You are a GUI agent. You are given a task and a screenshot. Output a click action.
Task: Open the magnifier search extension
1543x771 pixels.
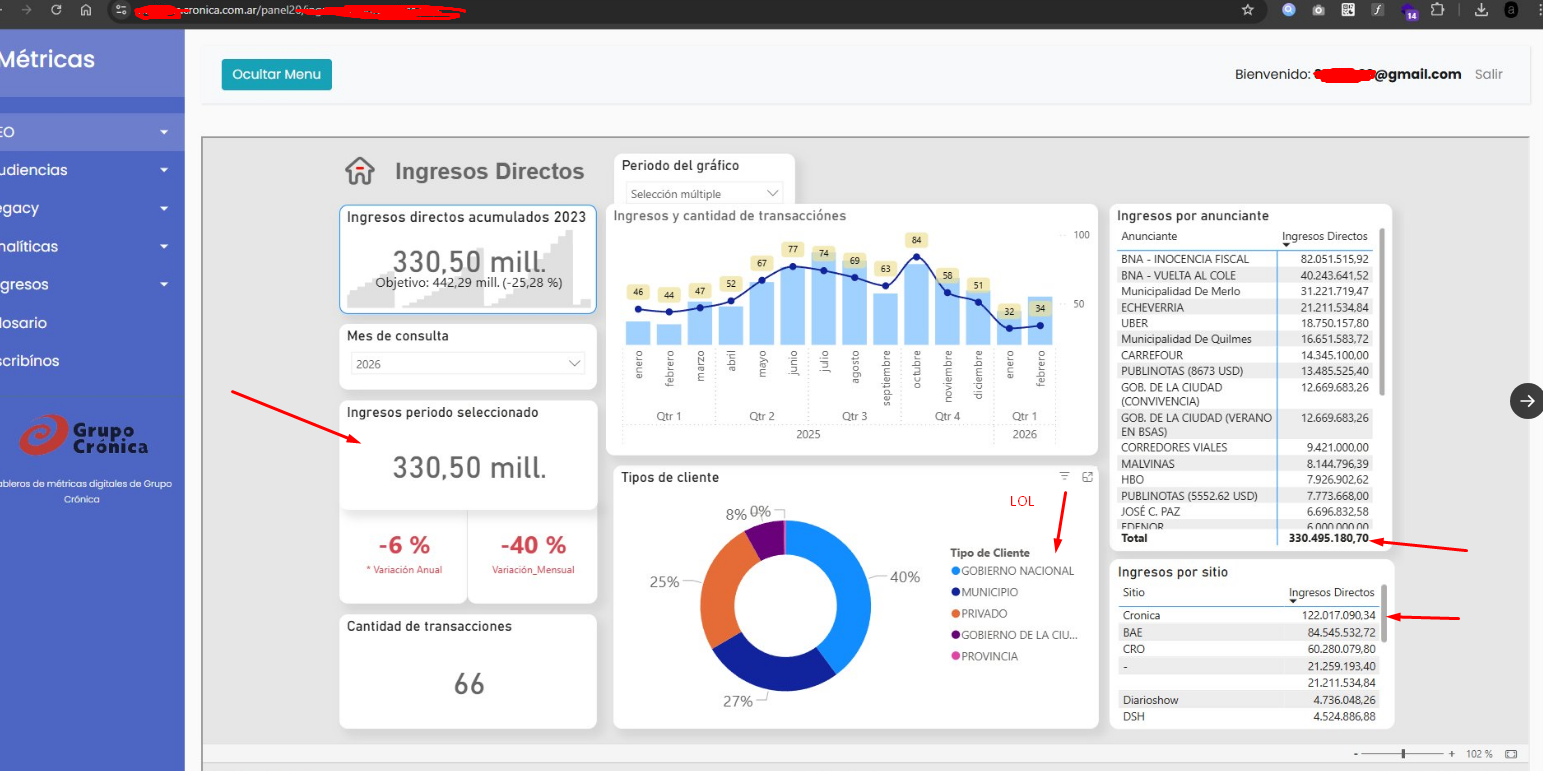pyautogui.click(x=1289, y=10)
